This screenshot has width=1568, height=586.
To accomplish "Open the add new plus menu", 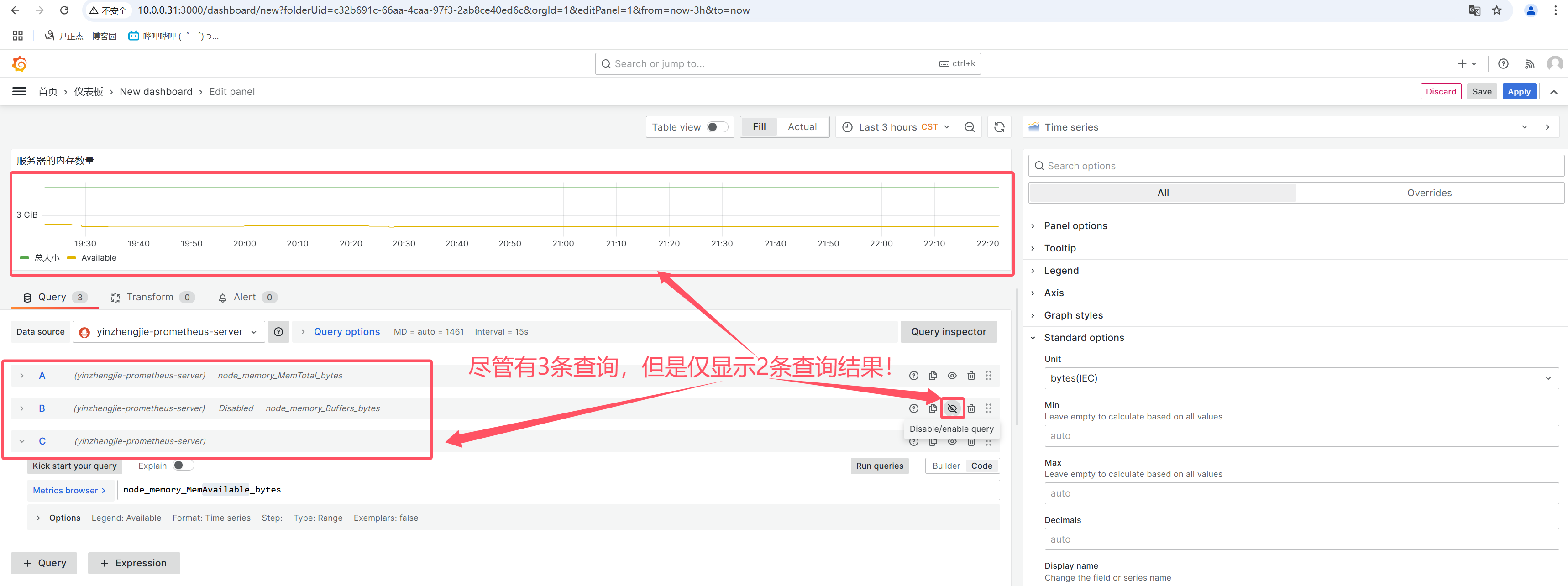I will pos(1467,63).
